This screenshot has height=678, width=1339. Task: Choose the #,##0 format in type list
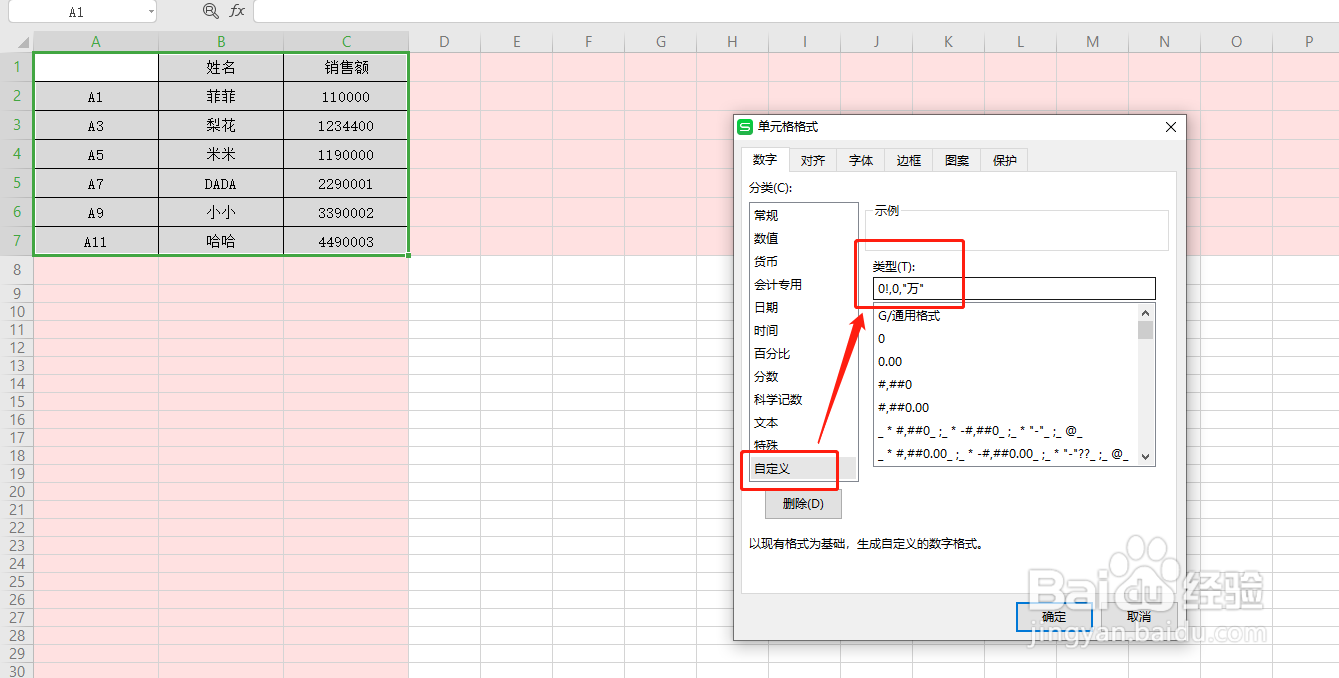(1006, 385)
